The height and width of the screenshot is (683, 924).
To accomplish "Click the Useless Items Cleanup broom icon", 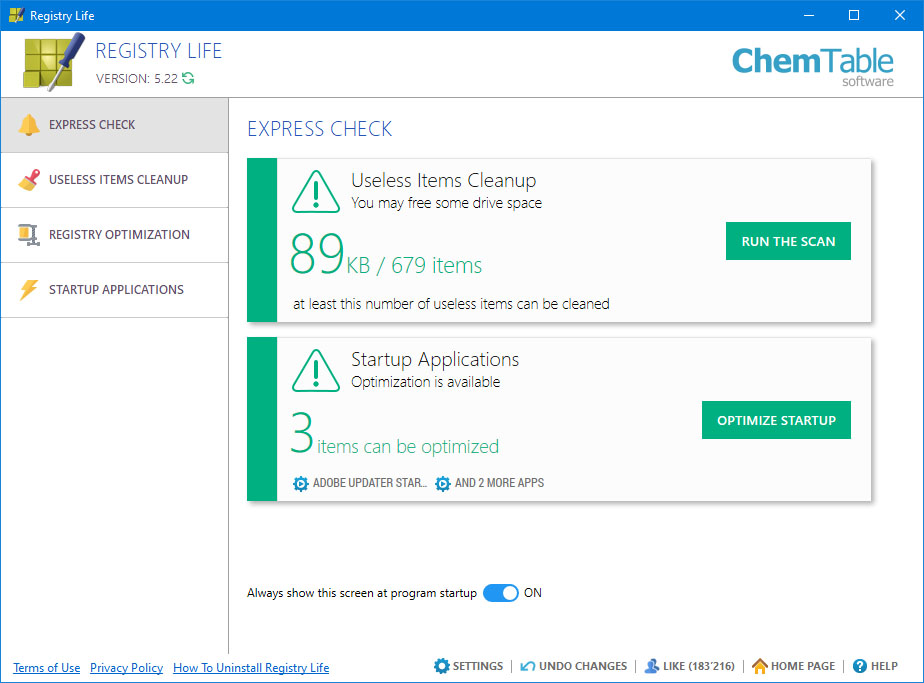I will tap(29, 180).
